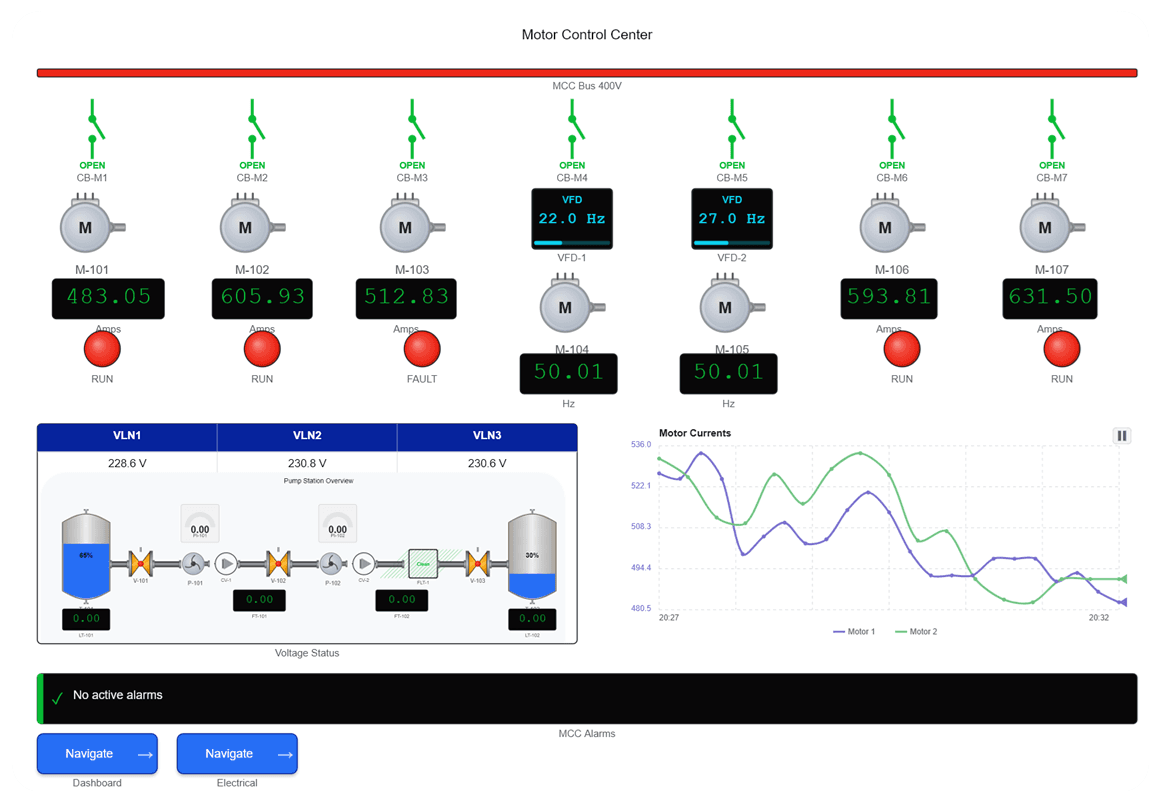Image resolution: width=1159 pixels, height=791 pixels.
Task: Click the FT-101 flow readout
Action: click(x=259, y=600)
